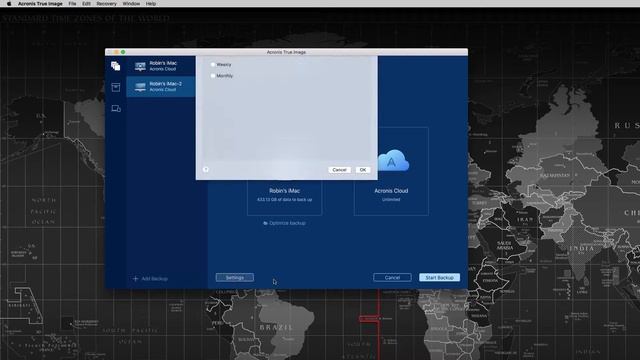Choose the Weekly schedule option
The height and width of the screenshot is (360, 640).
213,64
